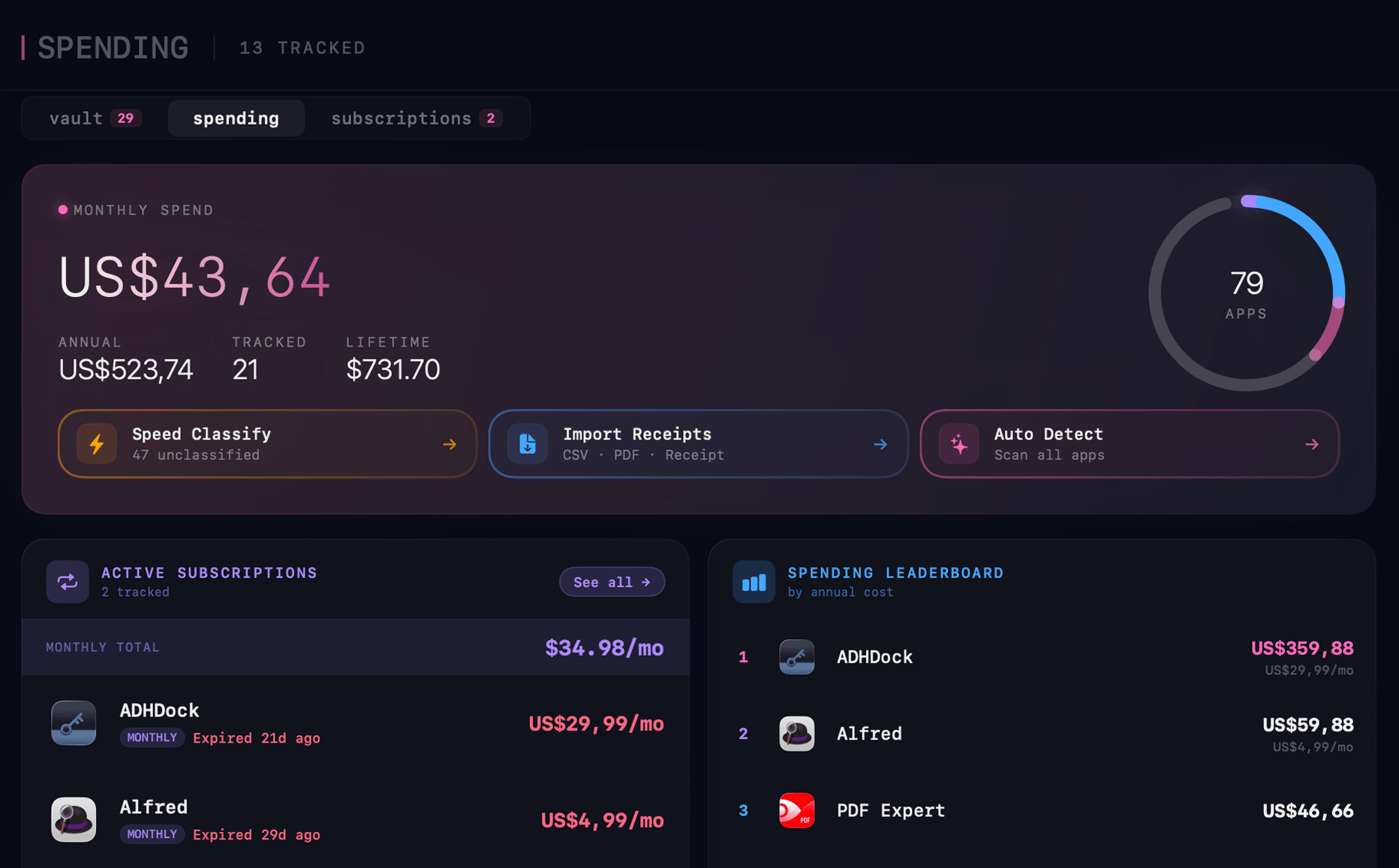Click the Auto Detect arrow
The height and width of the screenshot is (868, 1399).
point(1312,445)
